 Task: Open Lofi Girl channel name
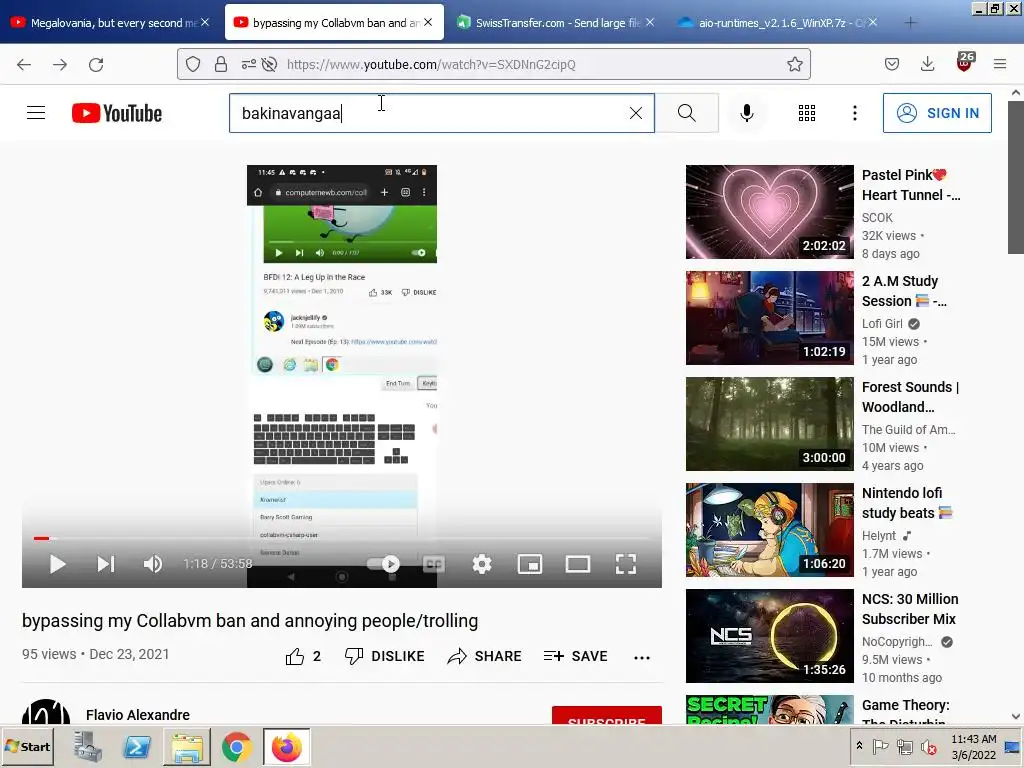pos(882,324)
